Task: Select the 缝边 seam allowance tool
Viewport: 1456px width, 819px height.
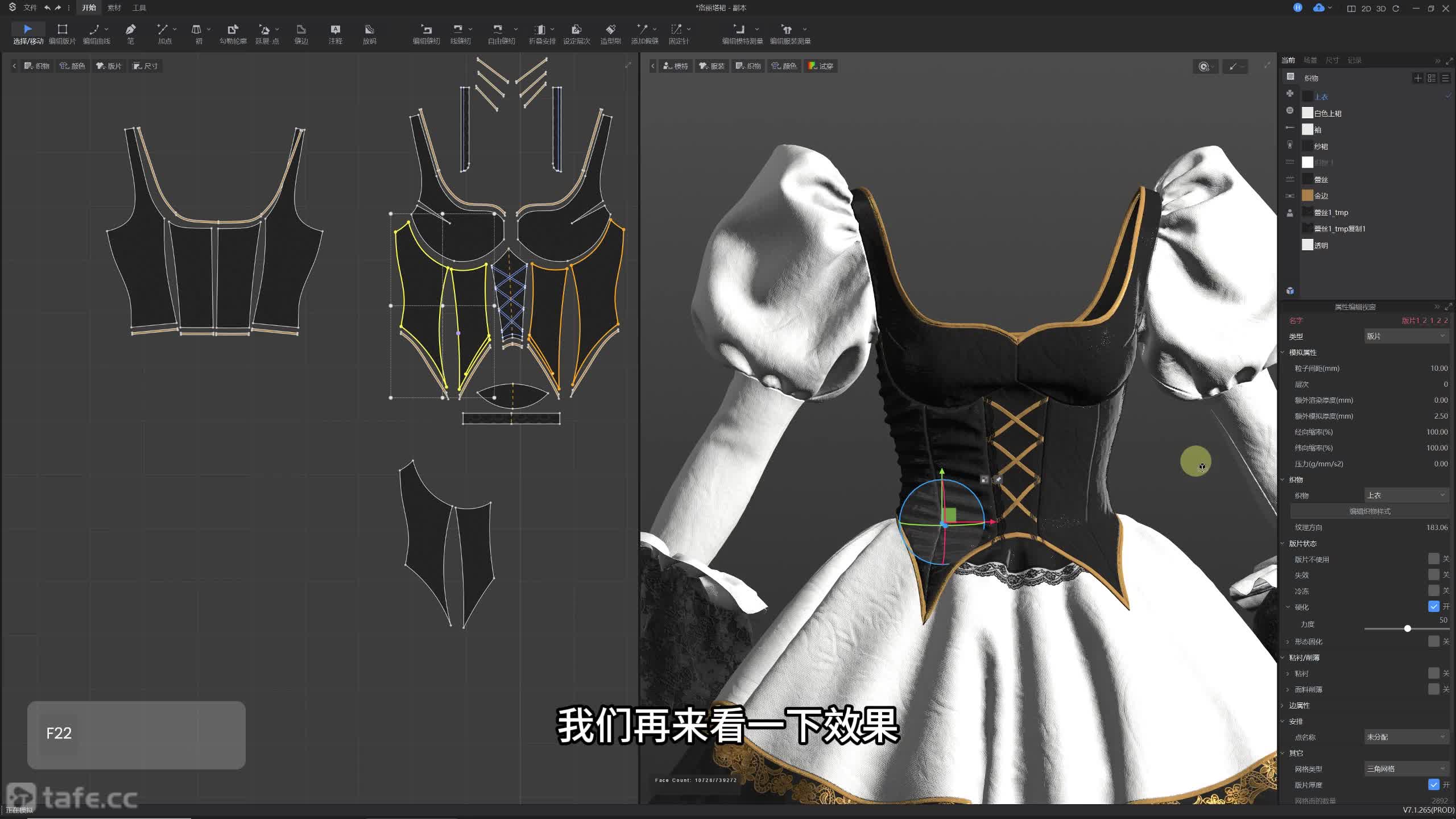Action: click(301, 34)
